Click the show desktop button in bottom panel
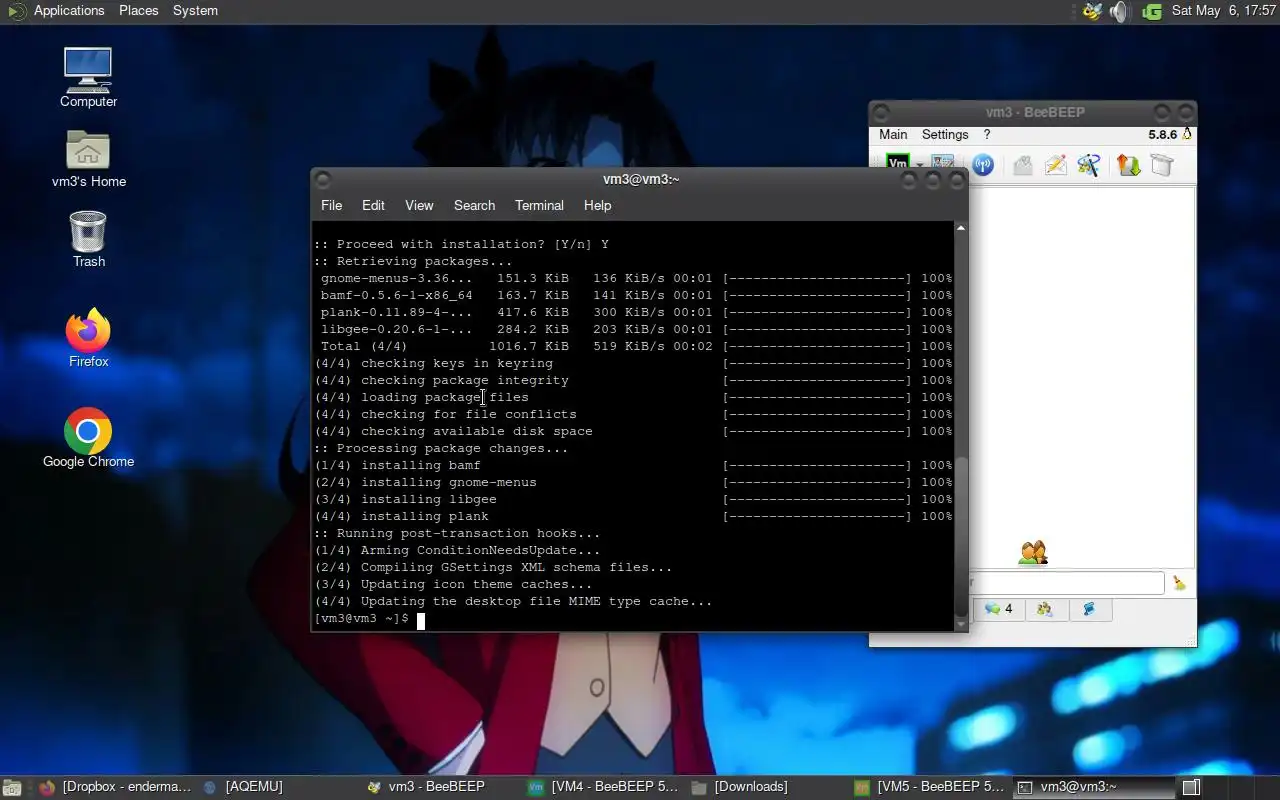The width and height of the screenshot is (1280, 800). click(11, 787)
